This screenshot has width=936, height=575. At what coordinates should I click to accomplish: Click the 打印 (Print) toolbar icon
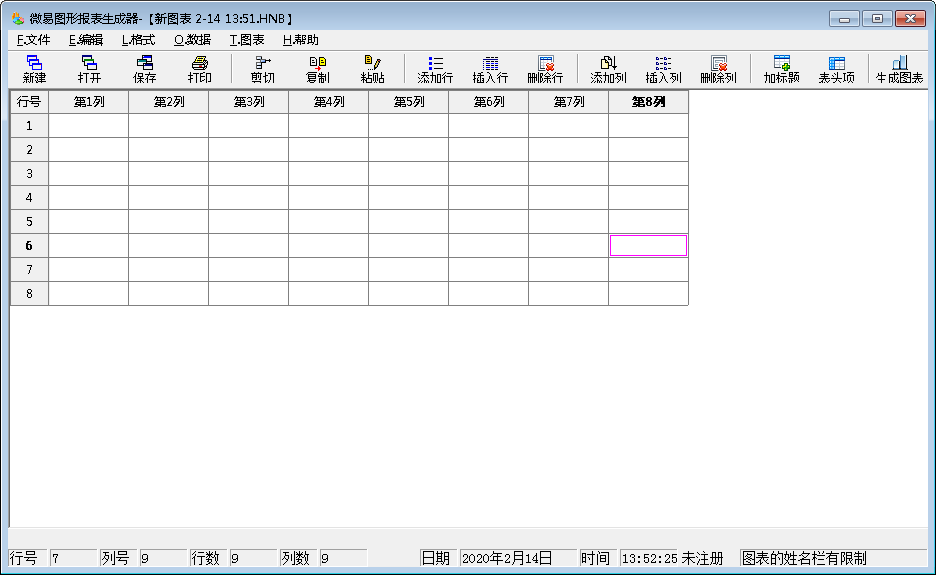(x=199, y=69)
